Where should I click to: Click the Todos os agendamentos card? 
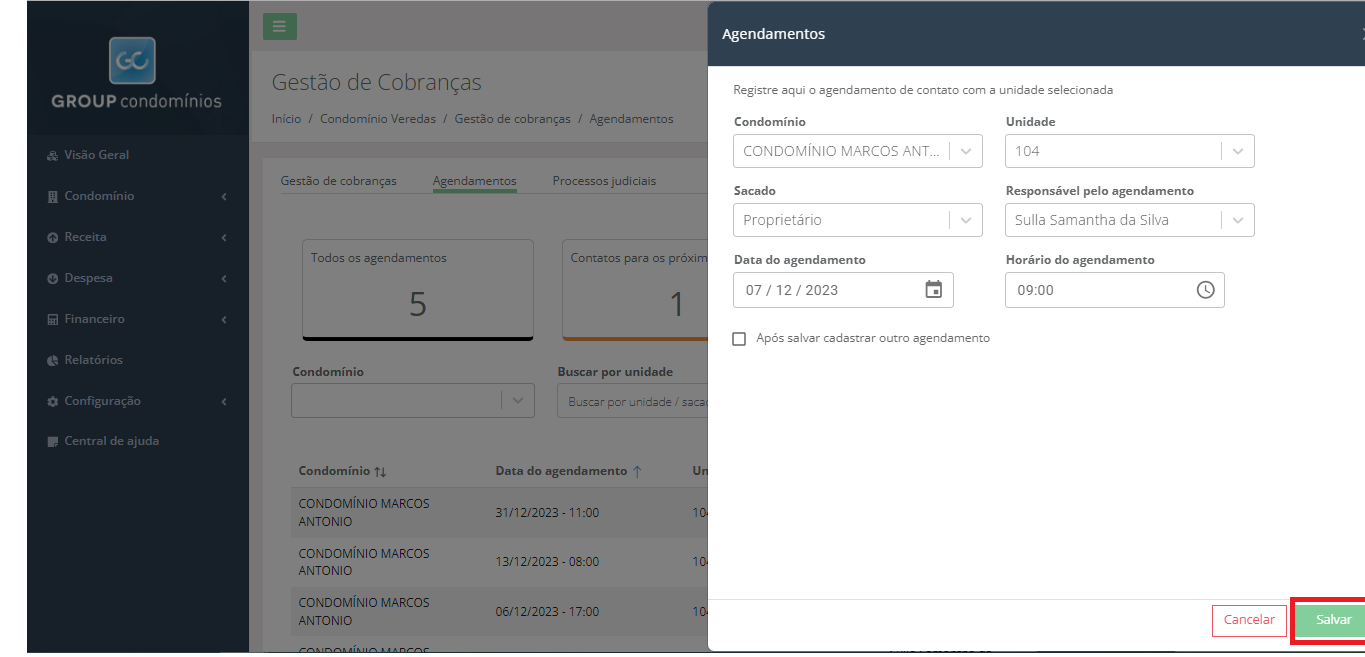[x=418, y=290]
